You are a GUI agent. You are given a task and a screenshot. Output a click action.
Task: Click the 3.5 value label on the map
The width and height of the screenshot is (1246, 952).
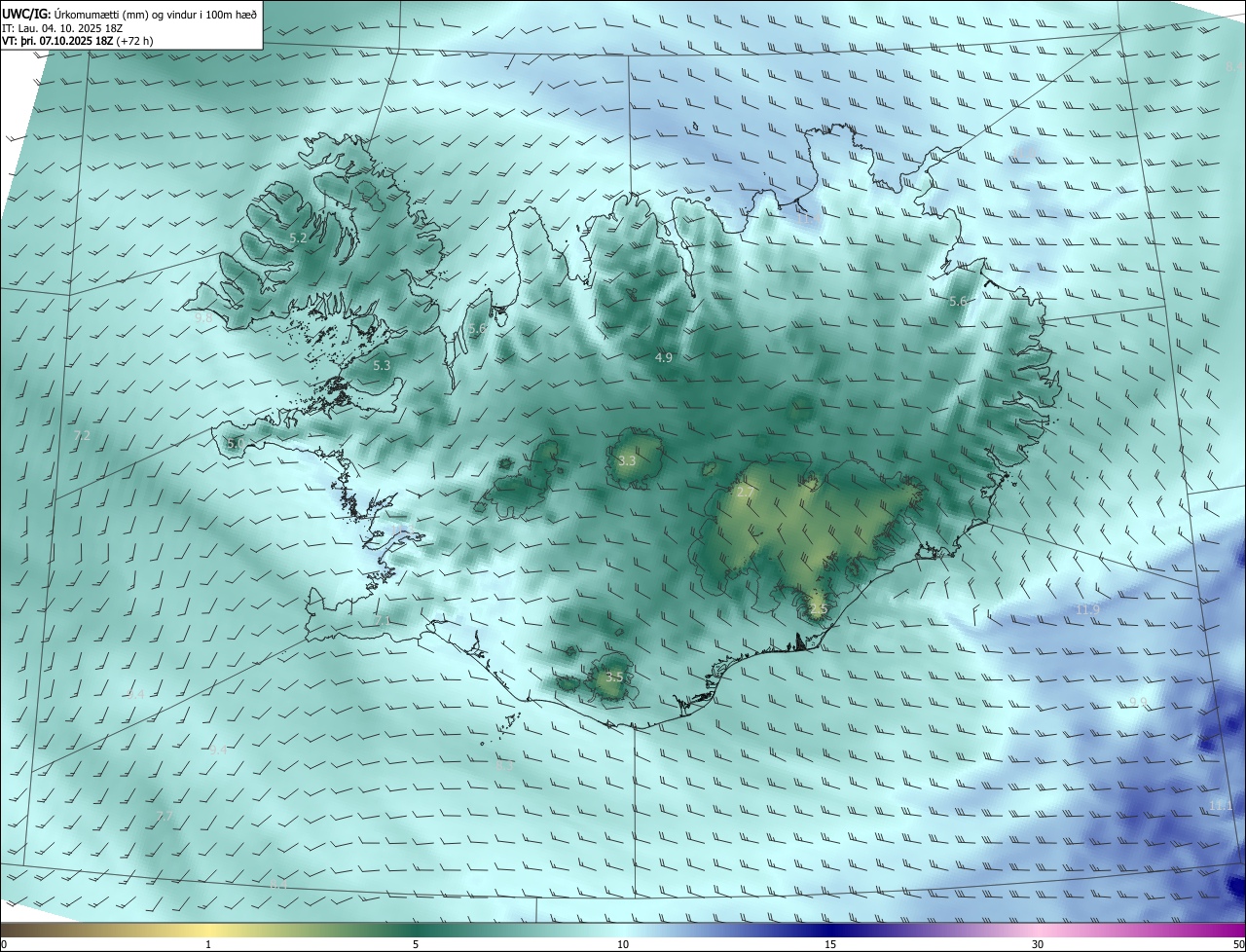(613, 677)
